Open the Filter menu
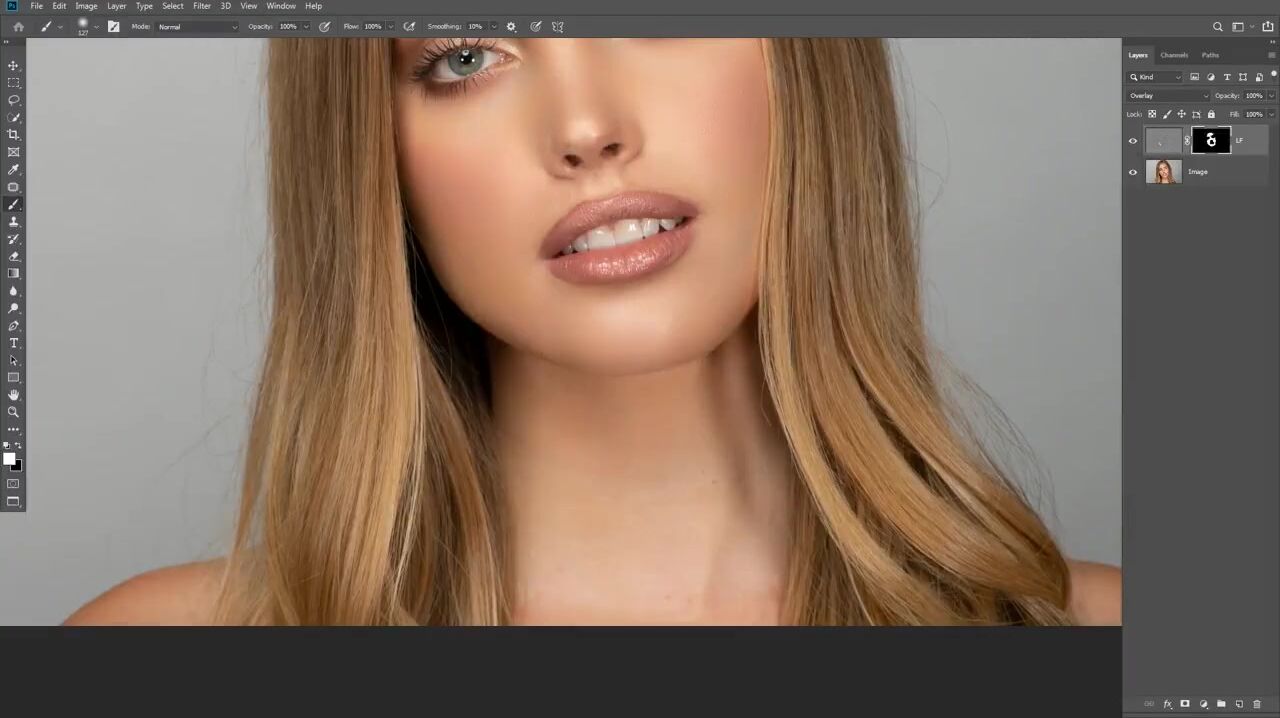 tap(202, 6)
